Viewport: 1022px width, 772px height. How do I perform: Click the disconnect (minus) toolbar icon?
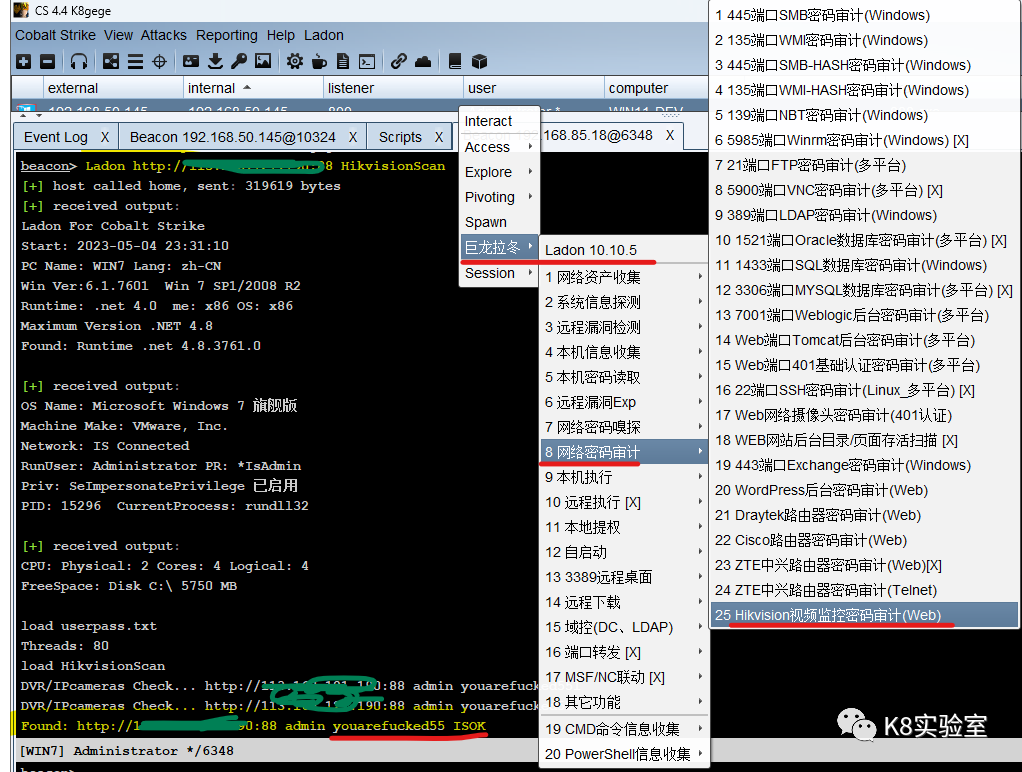(x=48, y=61)
